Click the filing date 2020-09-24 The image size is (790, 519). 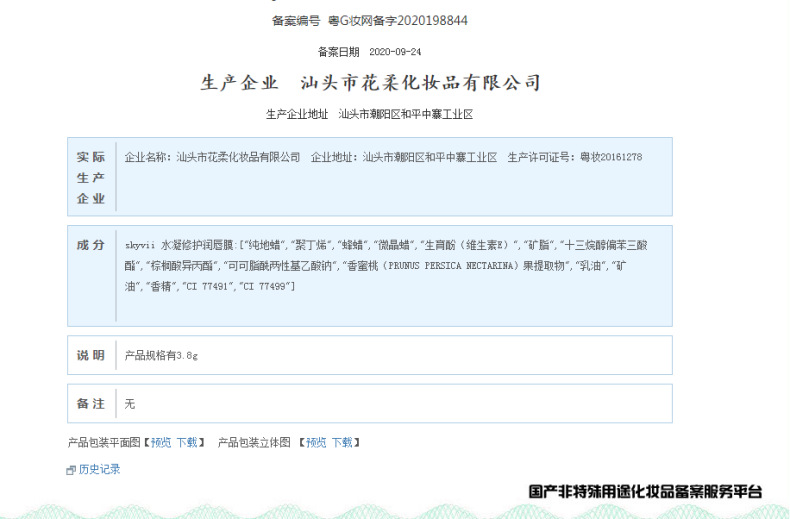(395, 52)
